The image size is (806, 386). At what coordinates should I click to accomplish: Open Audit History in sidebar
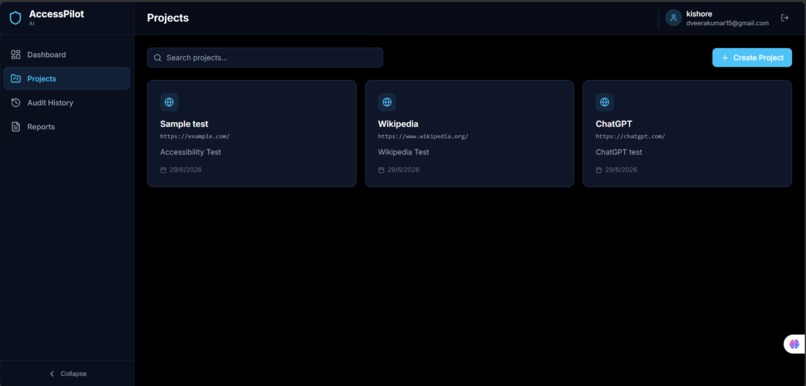[67, 103]
